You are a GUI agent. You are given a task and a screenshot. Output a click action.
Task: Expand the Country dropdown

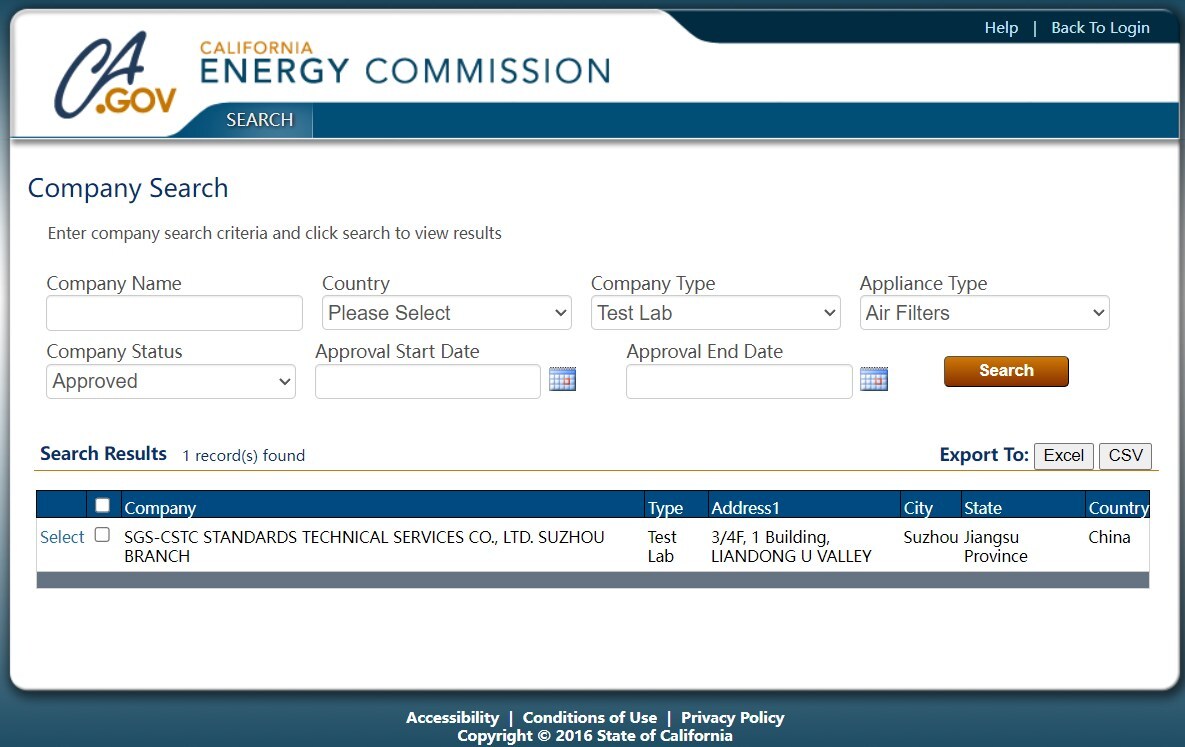(x=446, y=313)
